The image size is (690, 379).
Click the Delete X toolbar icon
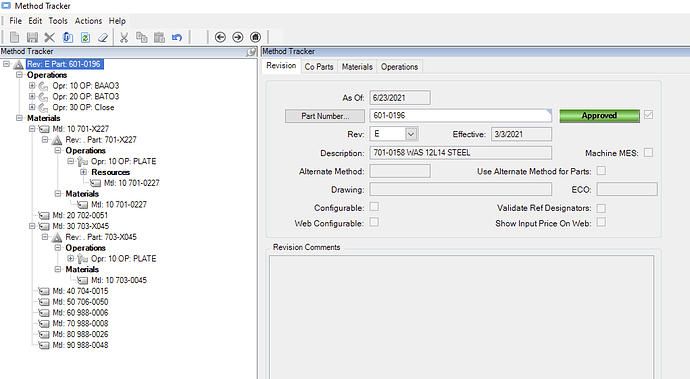point(50,37)
